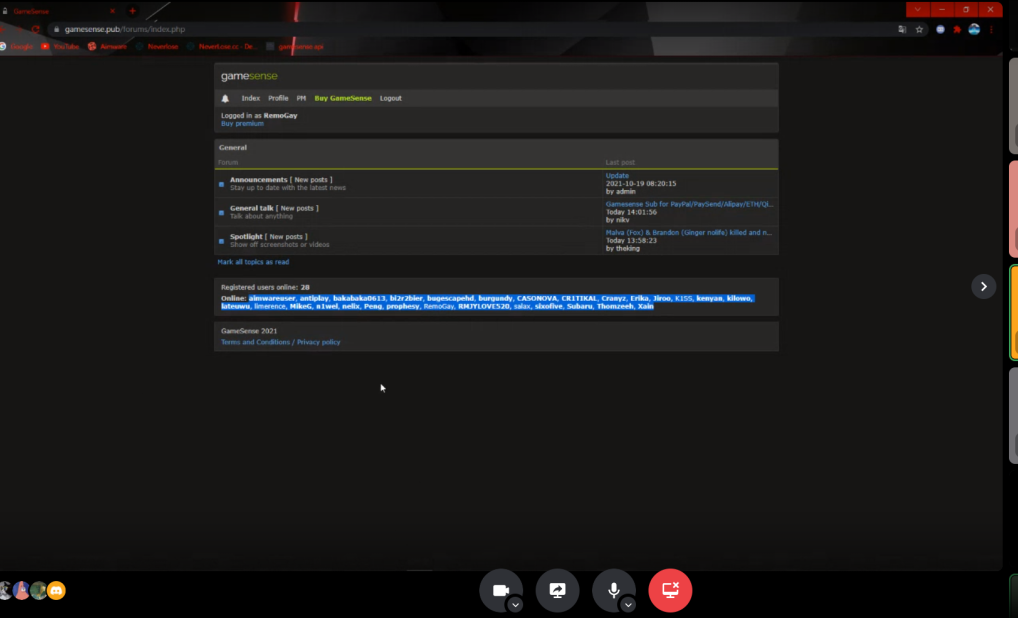The height and width of the screenshot is (618, 1018).
Task: Open the tab search dropdown chevron
Action: (917, 10)
